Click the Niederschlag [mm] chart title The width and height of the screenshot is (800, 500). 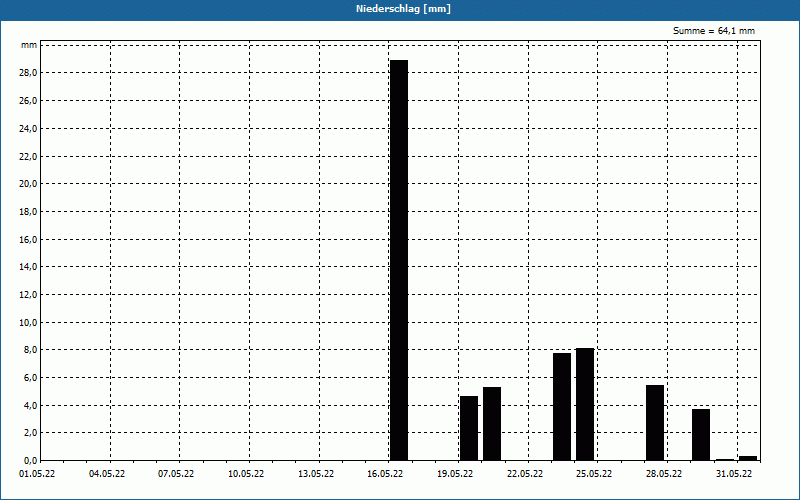coord(403,9)
